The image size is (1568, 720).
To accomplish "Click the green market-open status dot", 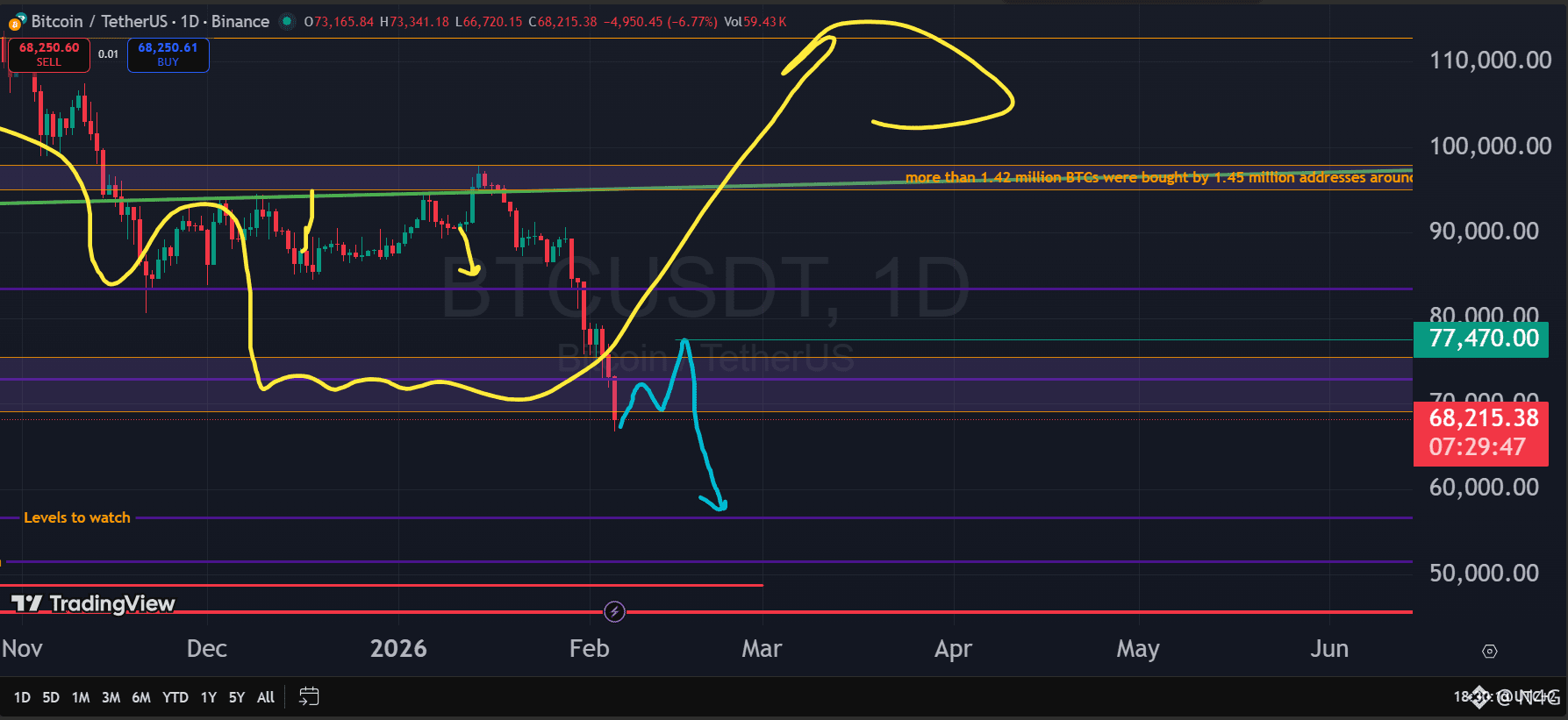I will [x=287, y=21].
